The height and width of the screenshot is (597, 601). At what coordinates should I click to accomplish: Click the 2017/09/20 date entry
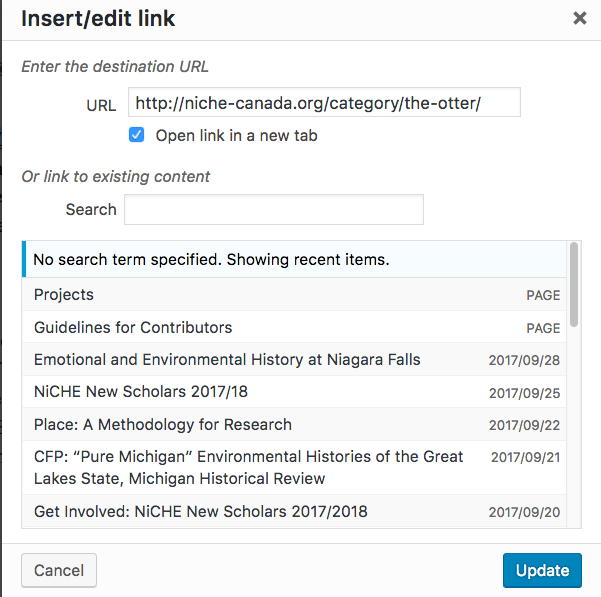524,513
